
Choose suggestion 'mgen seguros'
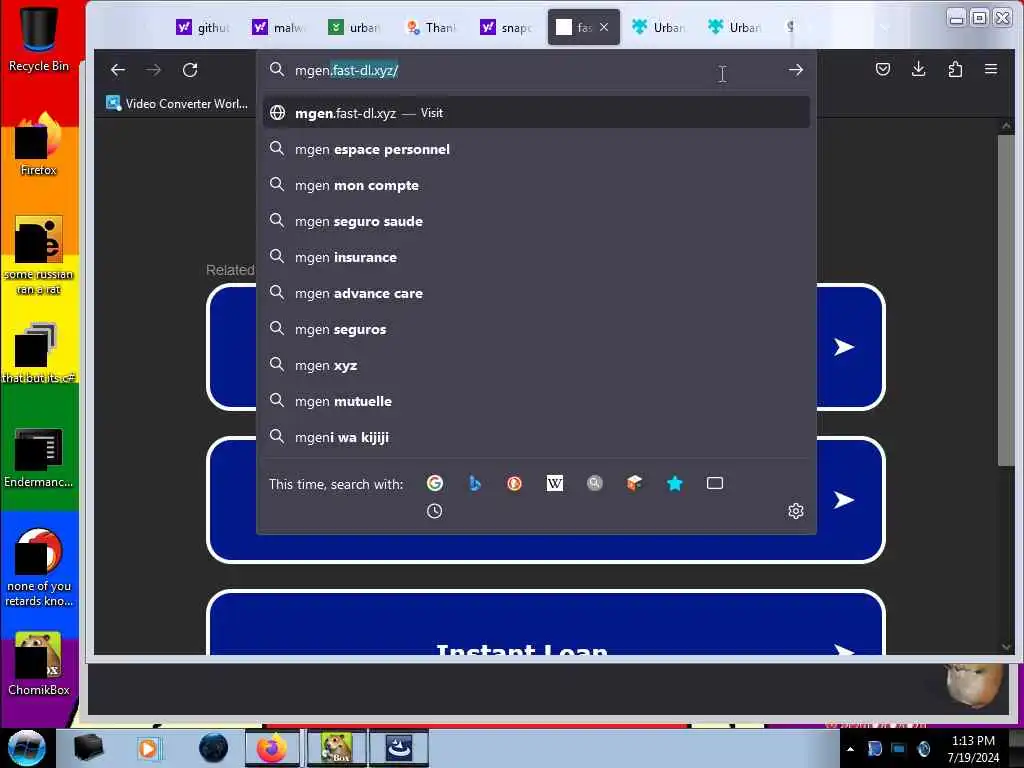536,329
